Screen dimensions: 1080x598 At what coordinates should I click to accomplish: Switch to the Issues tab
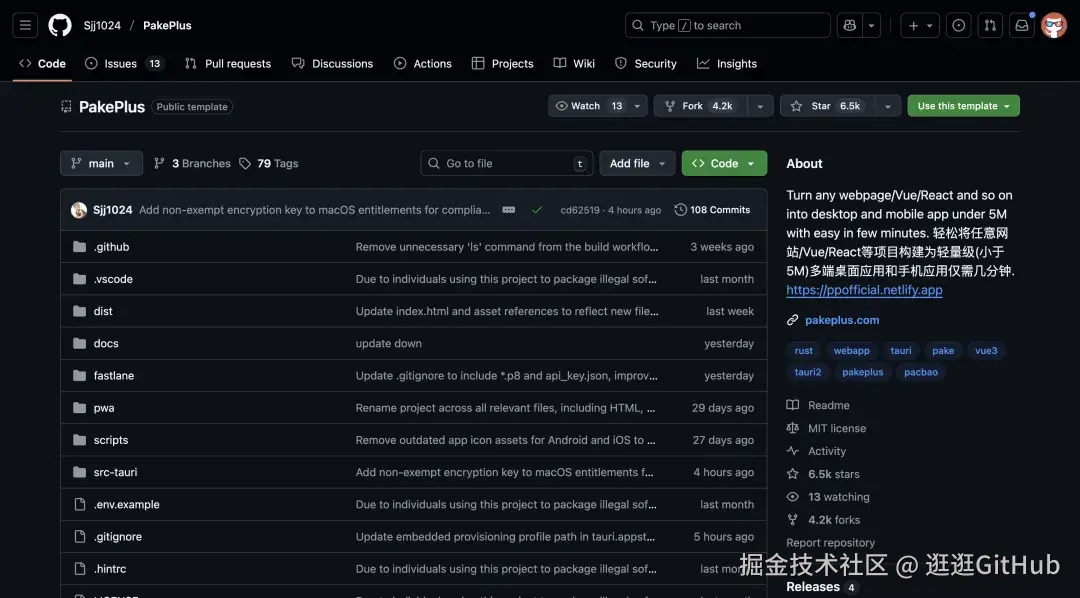[x=124, y=63]
